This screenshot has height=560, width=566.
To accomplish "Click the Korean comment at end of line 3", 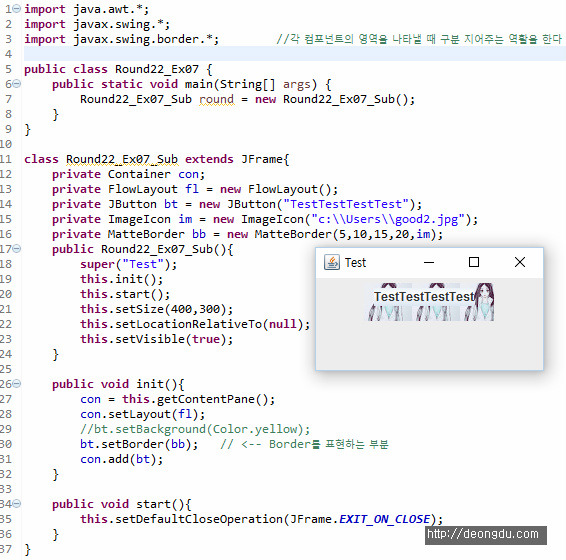I will click(419, 39).
